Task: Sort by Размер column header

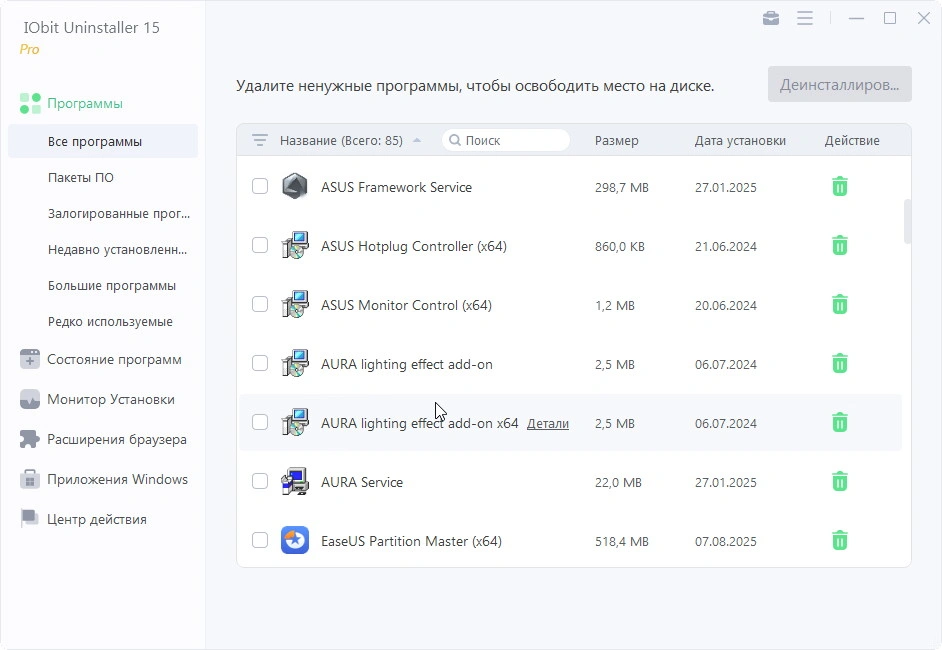Action: 616,141
